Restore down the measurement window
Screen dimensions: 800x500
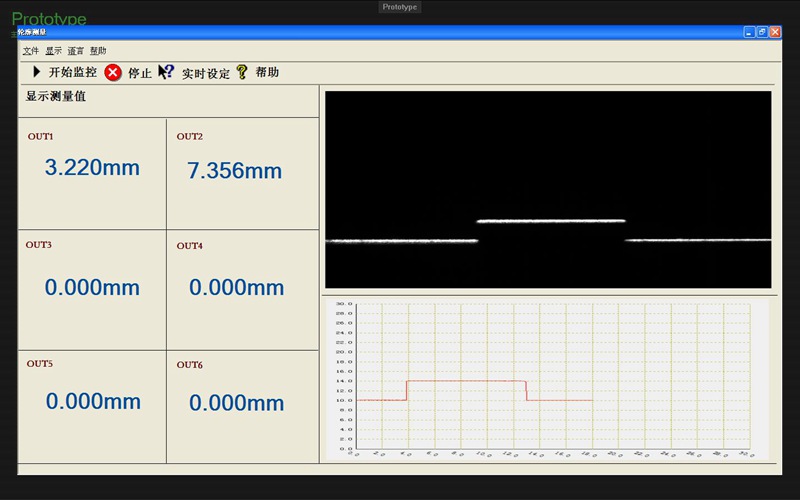(x=762, y=32)
